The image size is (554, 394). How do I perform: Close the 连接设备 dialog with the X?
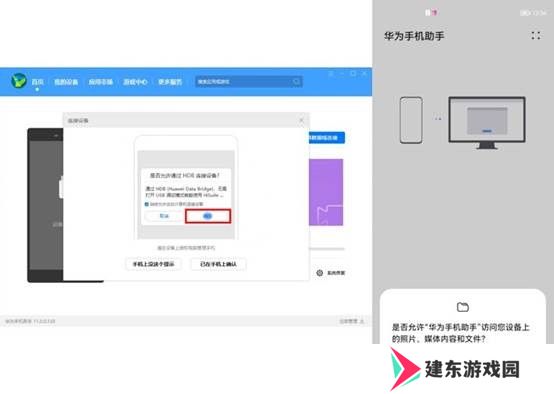[301, 120]
